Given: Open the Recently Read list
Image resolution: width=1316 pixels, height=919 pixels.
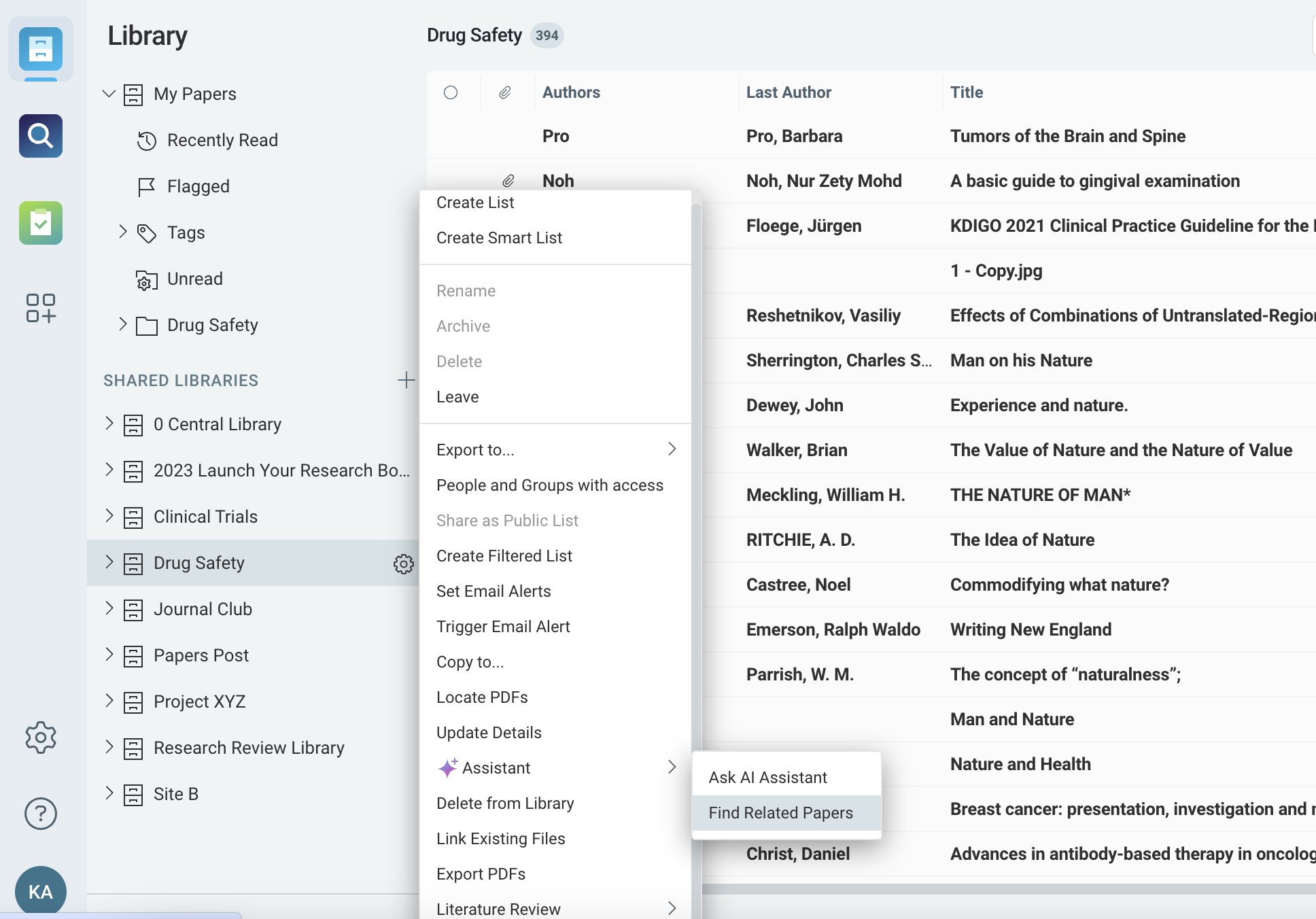Looking at the screenshot, I should [222, 140].
